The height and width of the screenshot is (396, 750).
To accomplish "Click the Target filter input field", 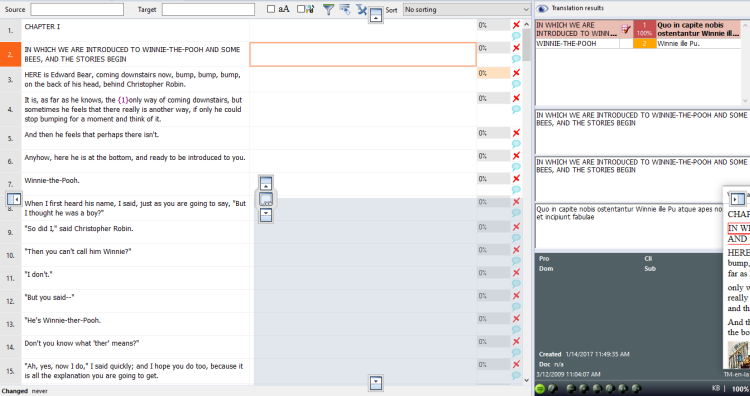I will pos(208,10).
